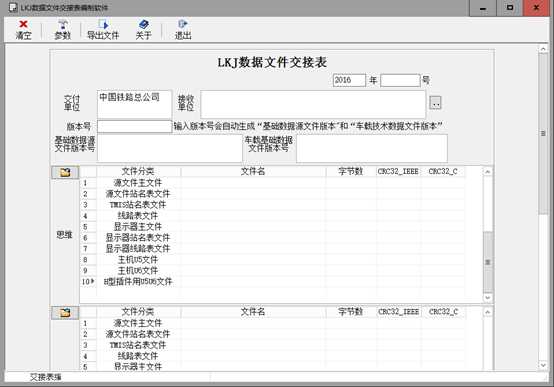Open the 参数 (parameters) toolbar icon

pos(63,30)
